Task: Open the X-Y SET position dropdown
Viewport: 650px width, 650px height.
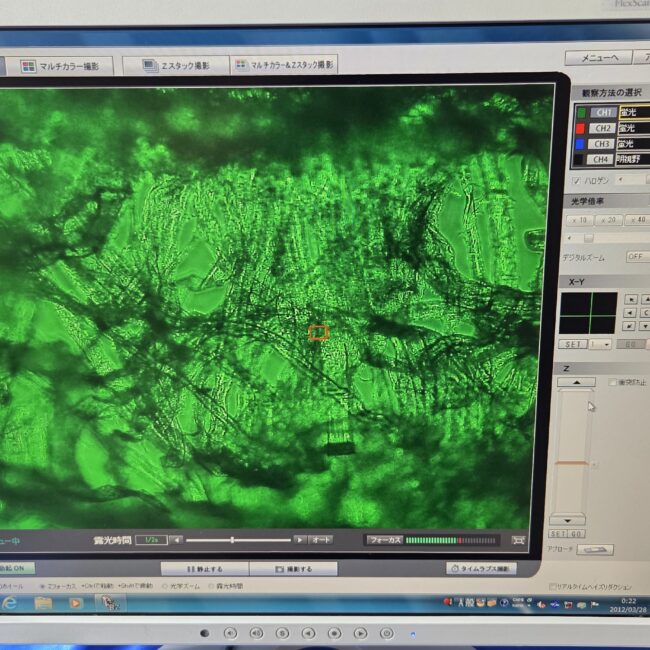Action: click(x=601, y=344)
